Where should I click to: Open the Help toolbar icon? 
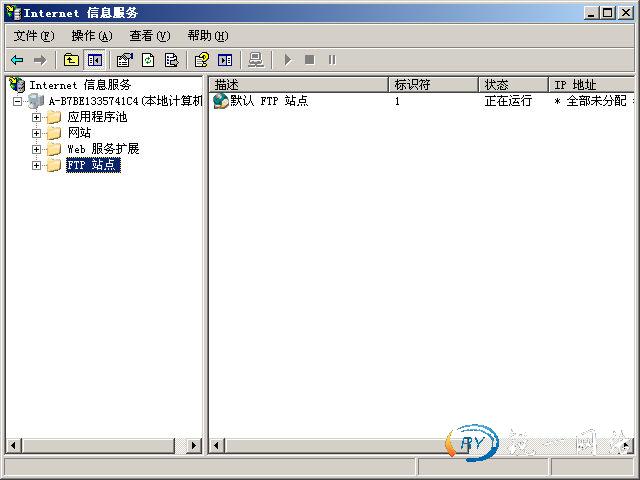[x=202, y=60]
